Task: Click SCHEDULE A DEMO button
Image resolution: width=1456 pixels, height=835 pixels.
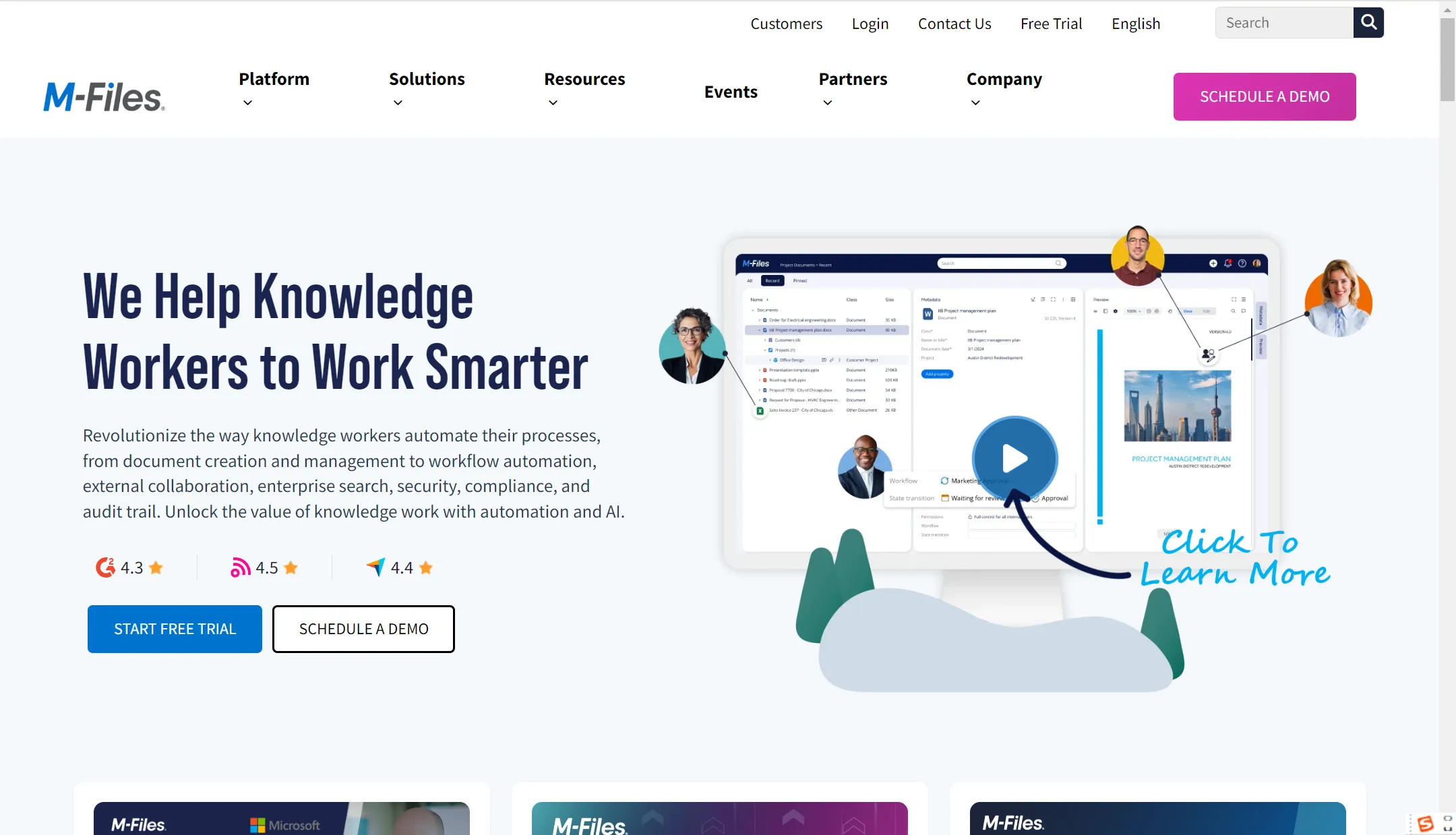Action: pyautogui.click(x=1264, y=96)
